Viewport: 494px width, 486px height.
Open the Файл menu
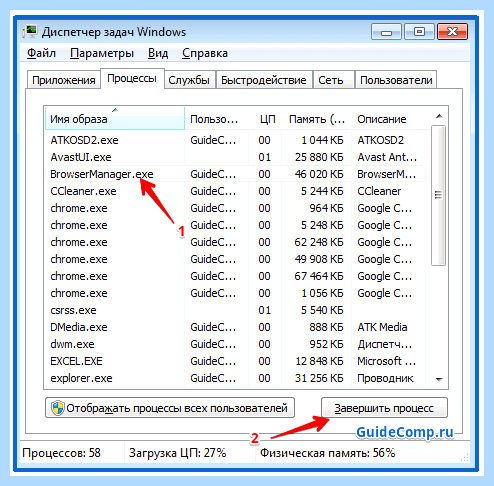pos(41,53)
